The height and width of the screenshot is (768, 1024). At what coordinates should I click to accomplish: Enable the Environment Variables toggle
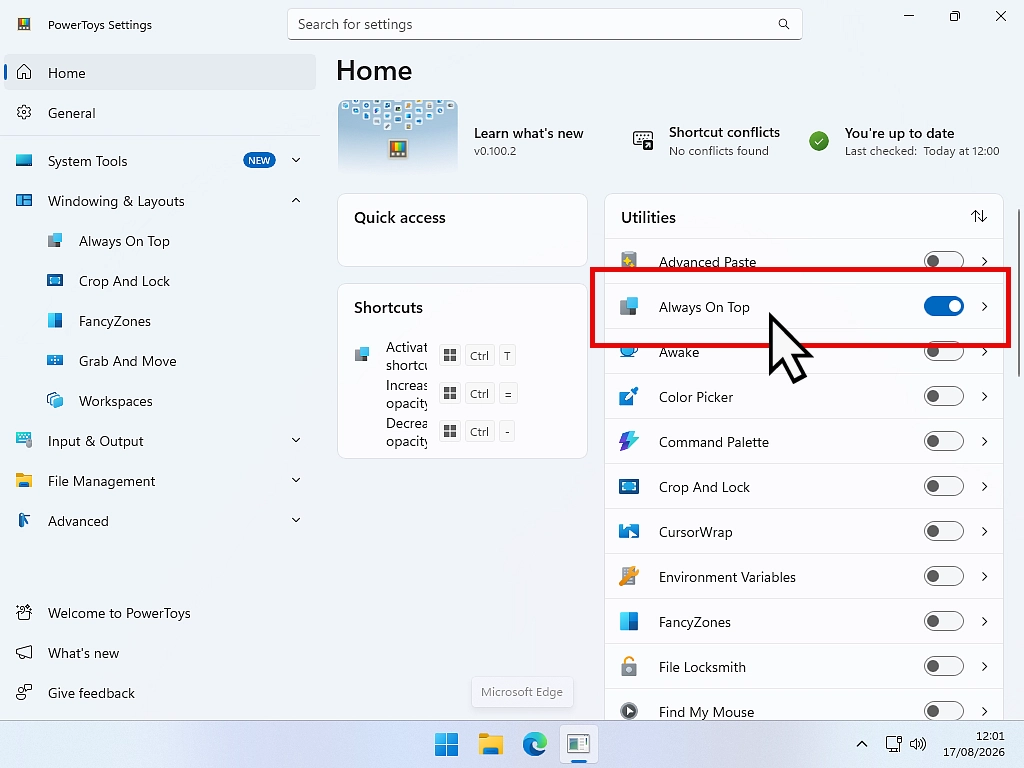944,577
